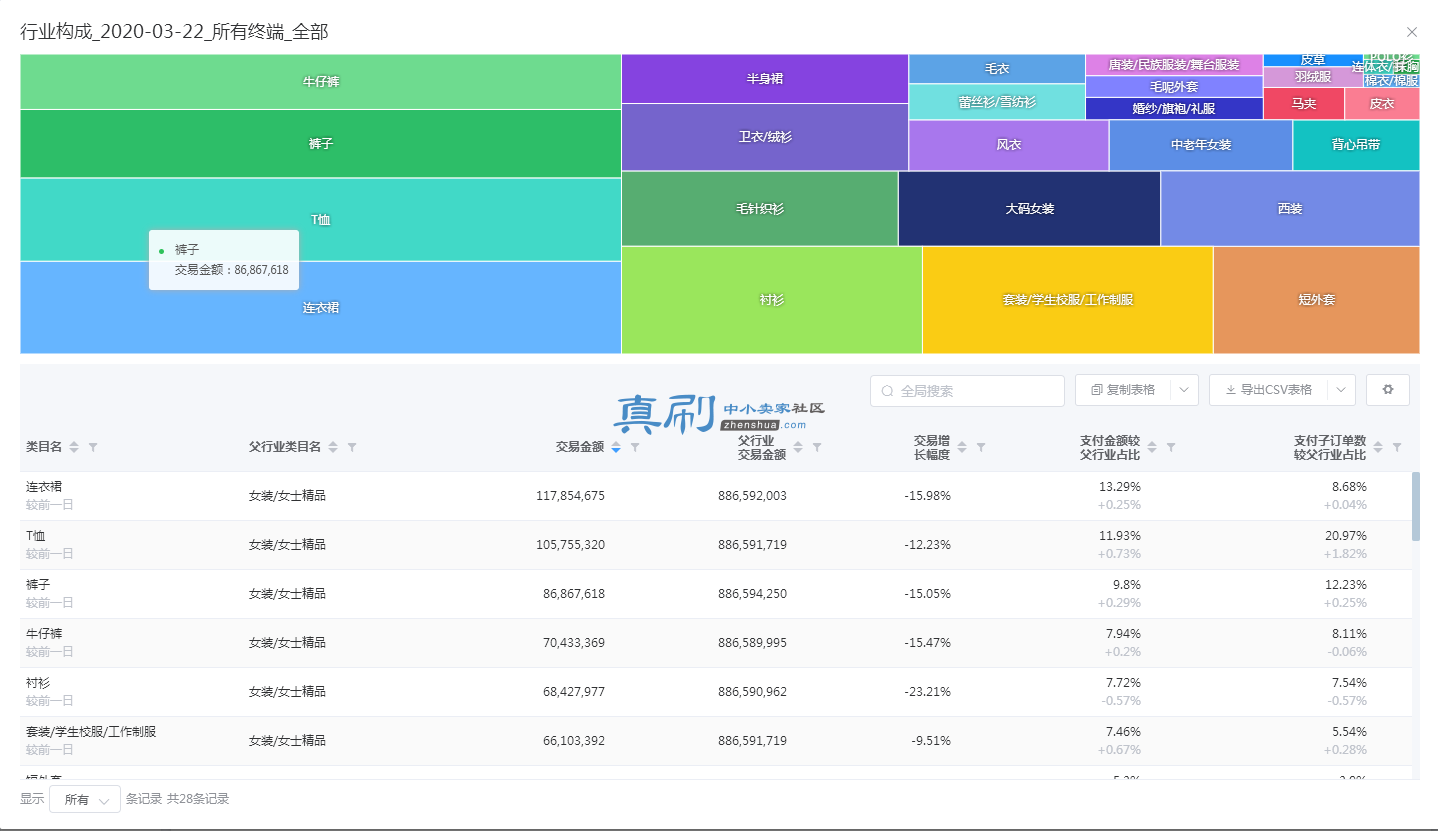1438x831 pixels.
Task: Click the filter icon next to 交易增长幅度
Action: point(981,447)
